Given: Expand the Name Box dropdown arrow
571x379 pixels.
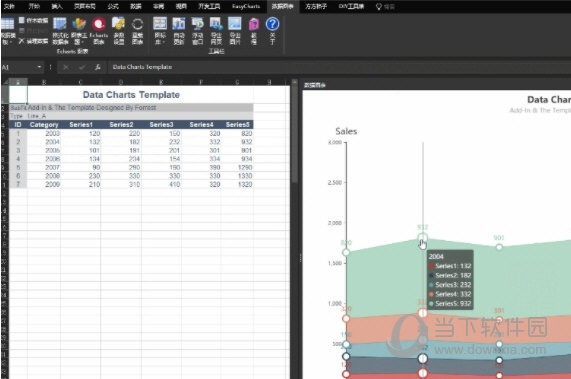Looking at the screenshot, I should click(39, 67).
